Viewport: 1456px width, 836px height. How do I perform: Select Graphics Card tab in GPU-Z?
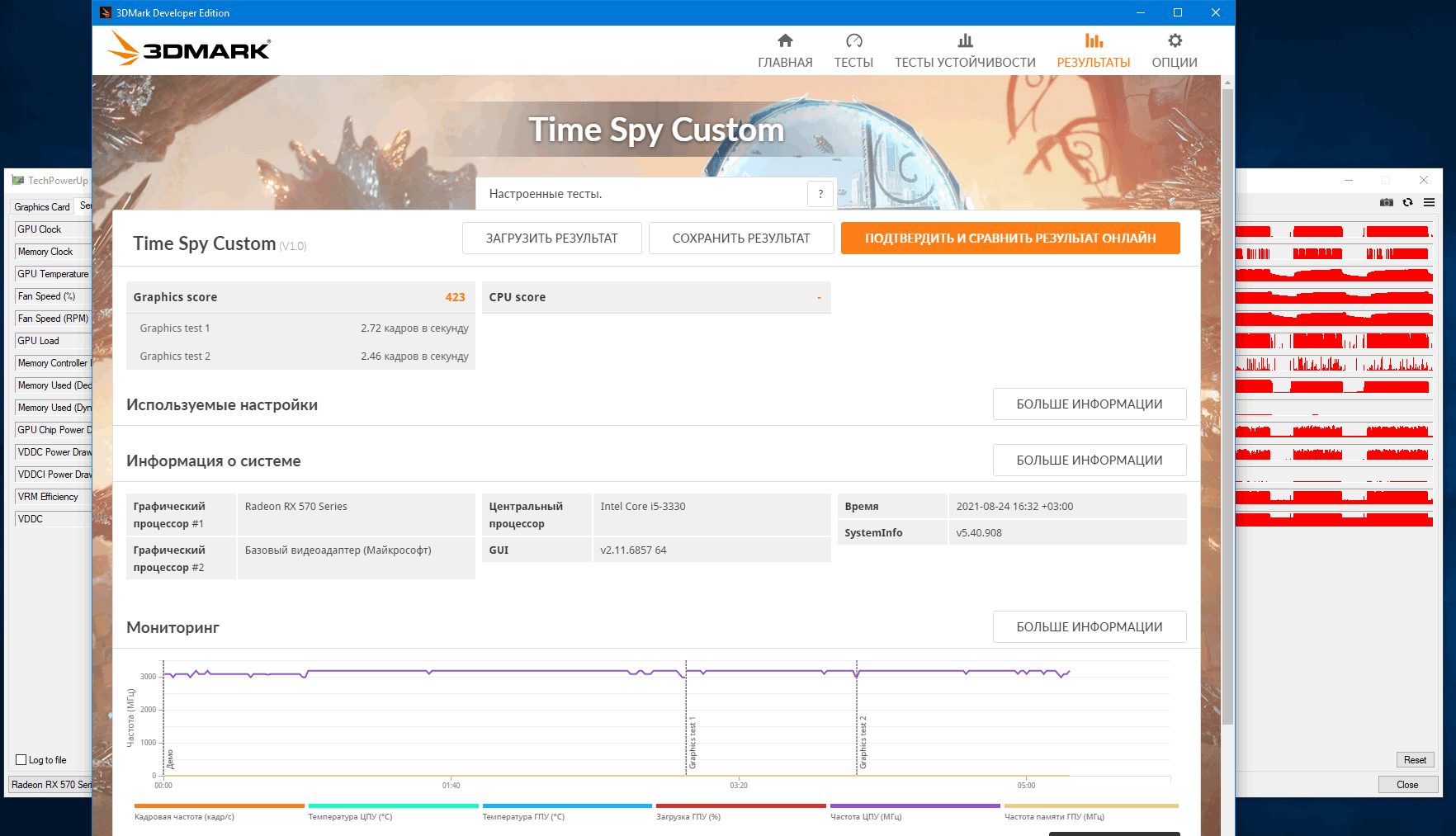[x=41, y=207]
